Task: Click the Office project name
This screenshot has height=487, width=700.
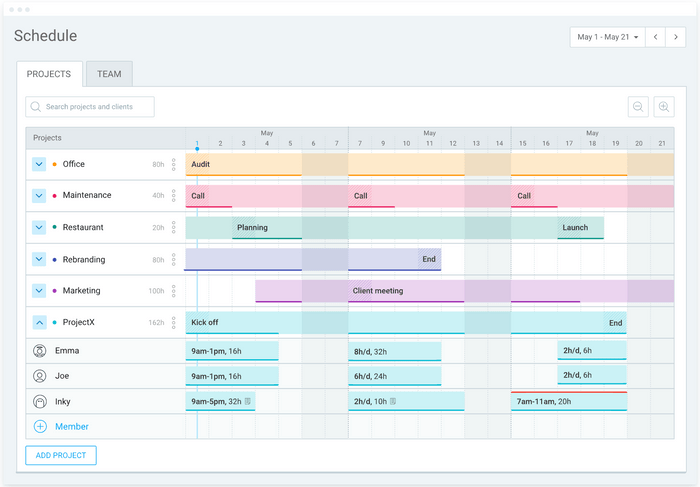Action: (74, 164)
